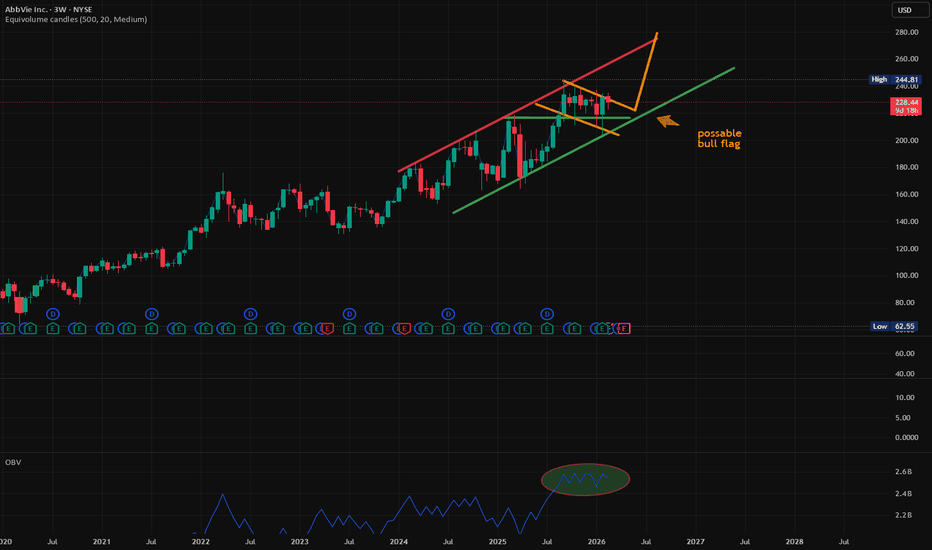
Task: Select the orange projected breakout line
Action: [647, 70]
